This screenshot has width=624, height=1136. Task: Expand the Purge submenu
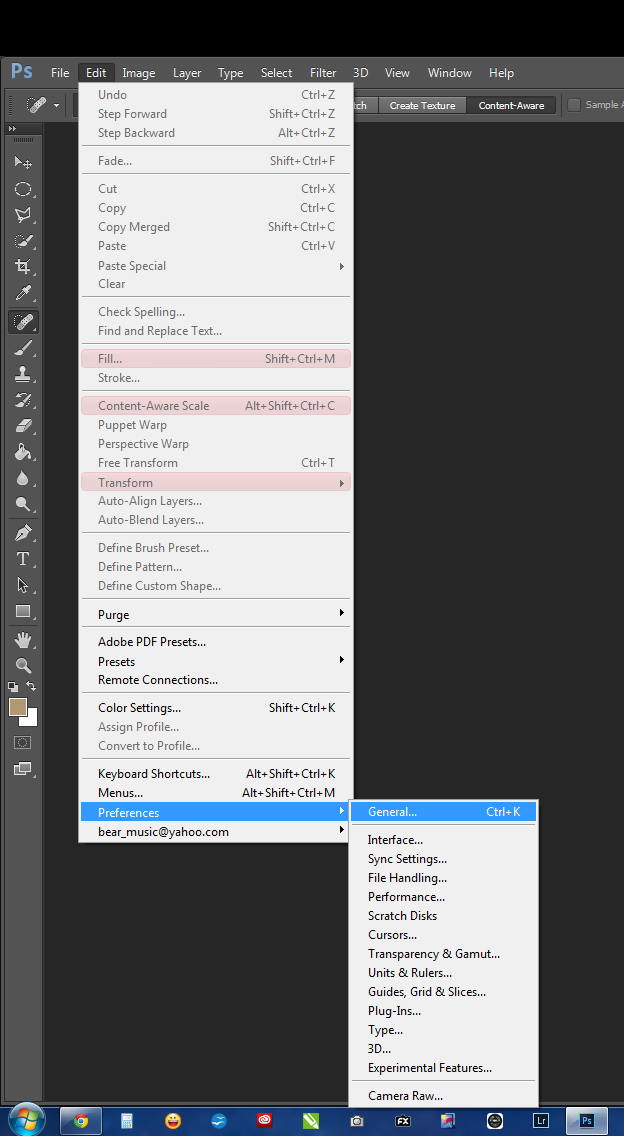click(217, 614)
